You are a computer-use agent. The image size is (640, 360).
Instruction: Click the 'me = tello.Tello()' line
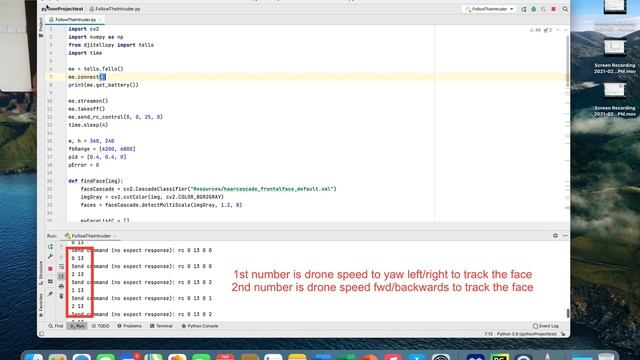click(96, 69)
